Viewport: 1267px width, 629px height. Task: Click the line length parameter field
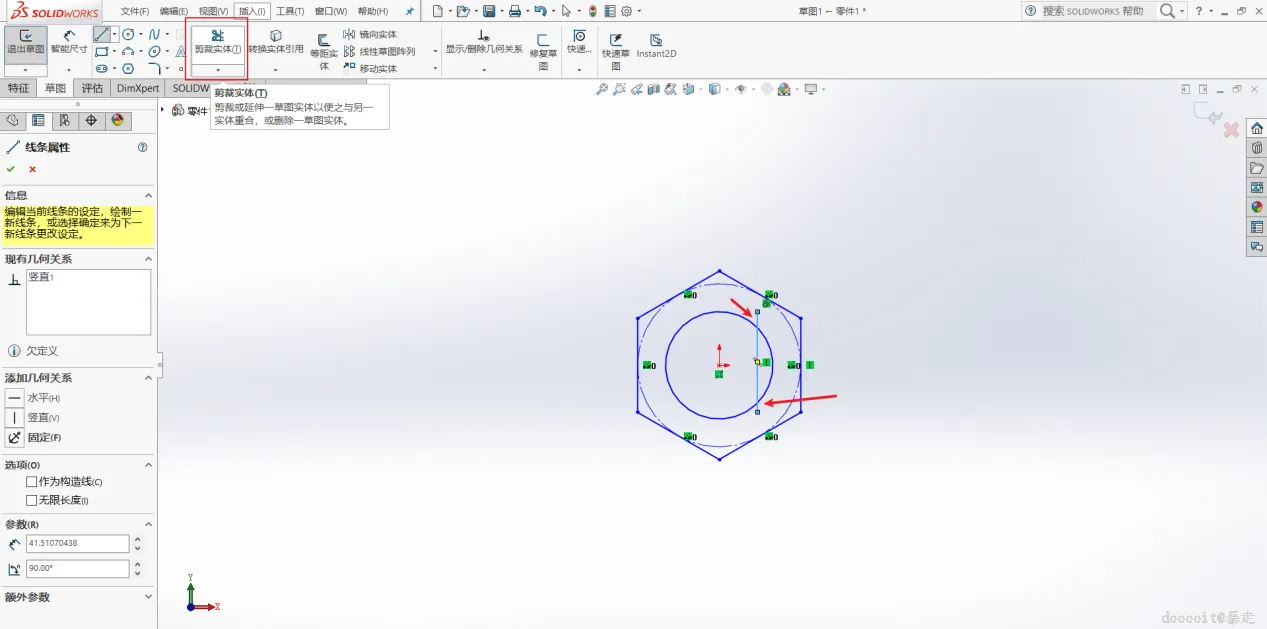click(x=77, y=544)
